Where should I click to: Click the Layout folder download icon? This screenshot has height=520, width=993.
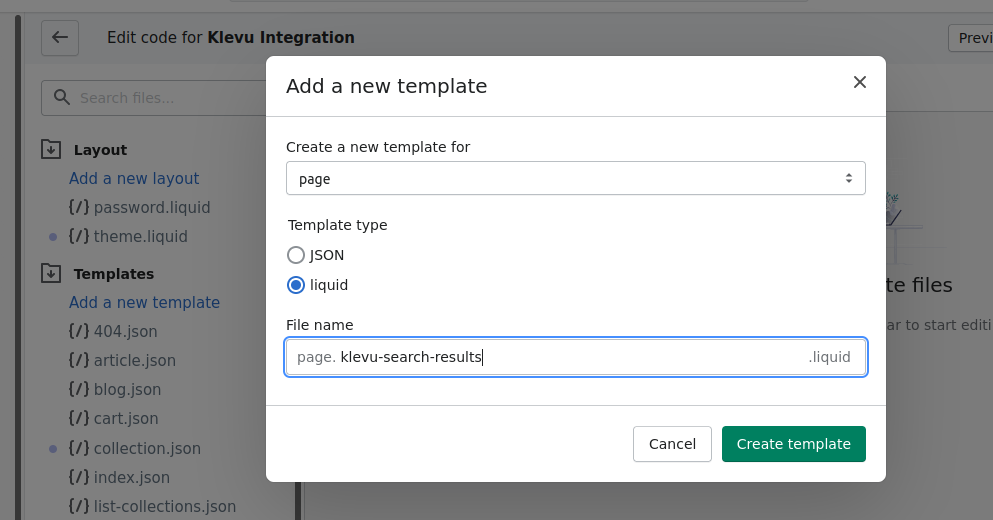coord(51,150)
